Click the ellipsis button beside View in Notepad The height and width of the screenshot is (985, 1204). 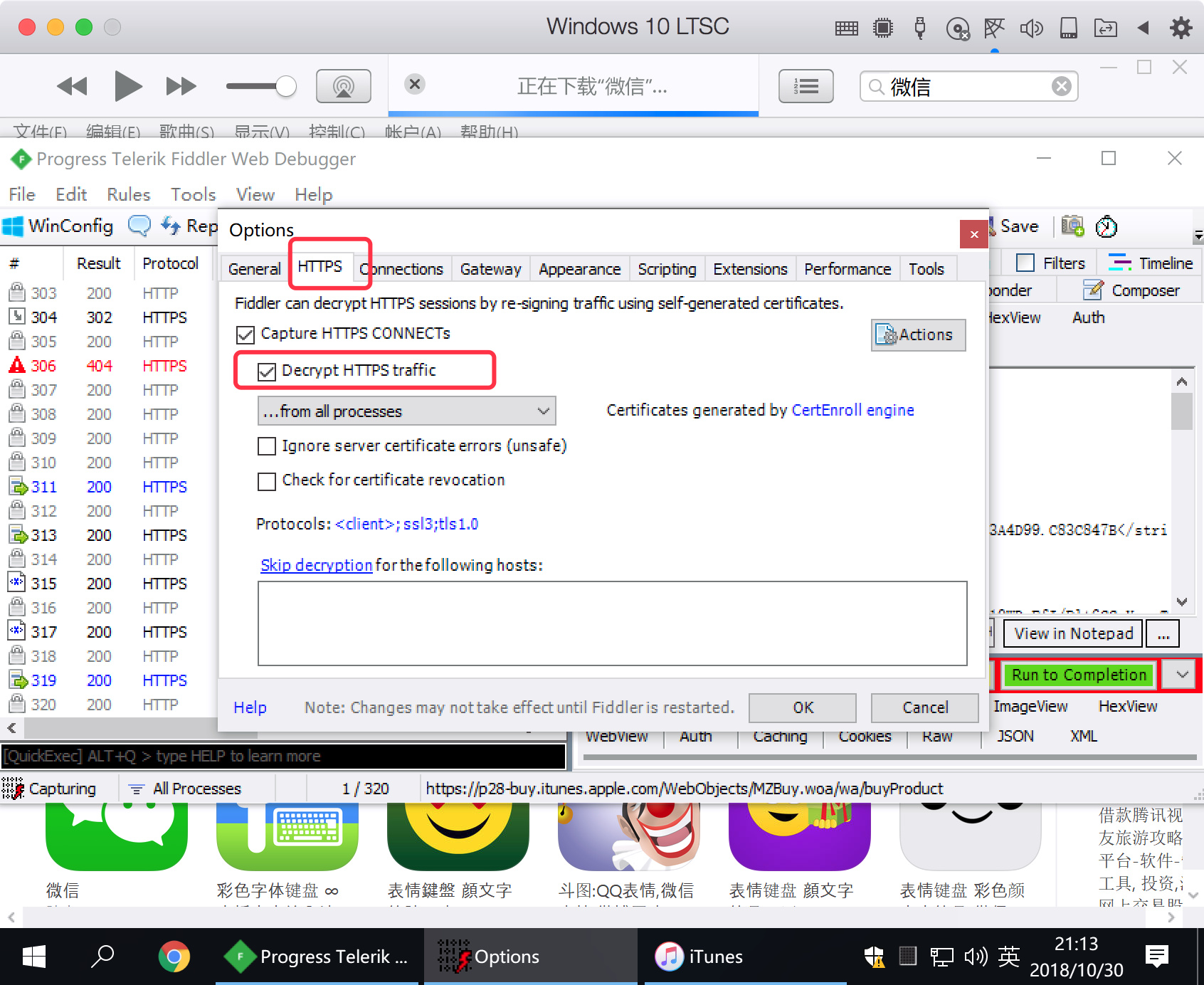[1163, 633]
